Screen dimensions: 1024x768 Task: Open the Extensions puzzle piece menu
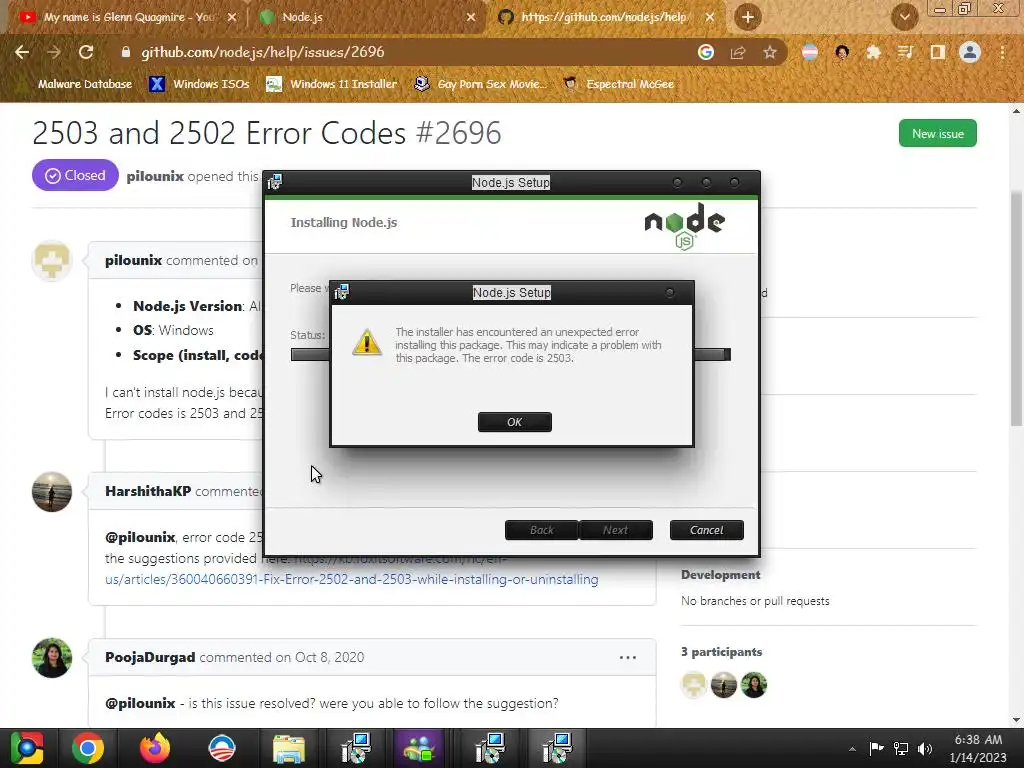tap(873, 52)
